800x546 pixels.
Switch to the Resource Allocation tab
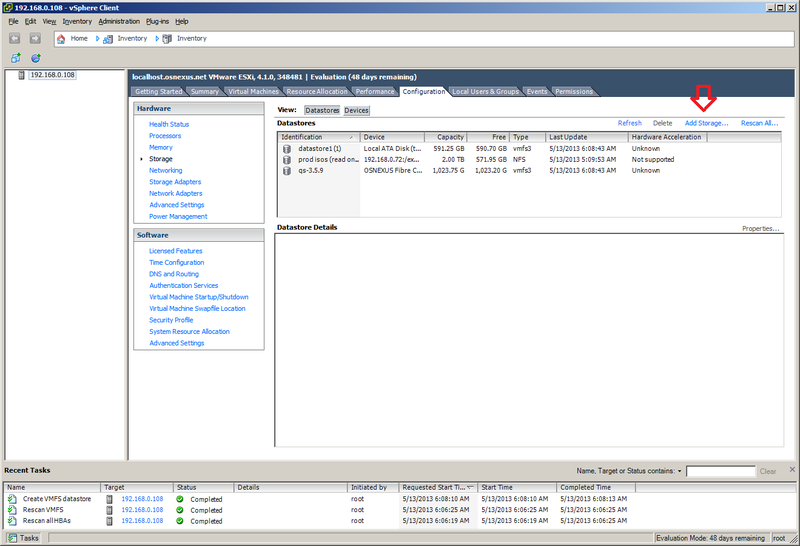[317, 91]
